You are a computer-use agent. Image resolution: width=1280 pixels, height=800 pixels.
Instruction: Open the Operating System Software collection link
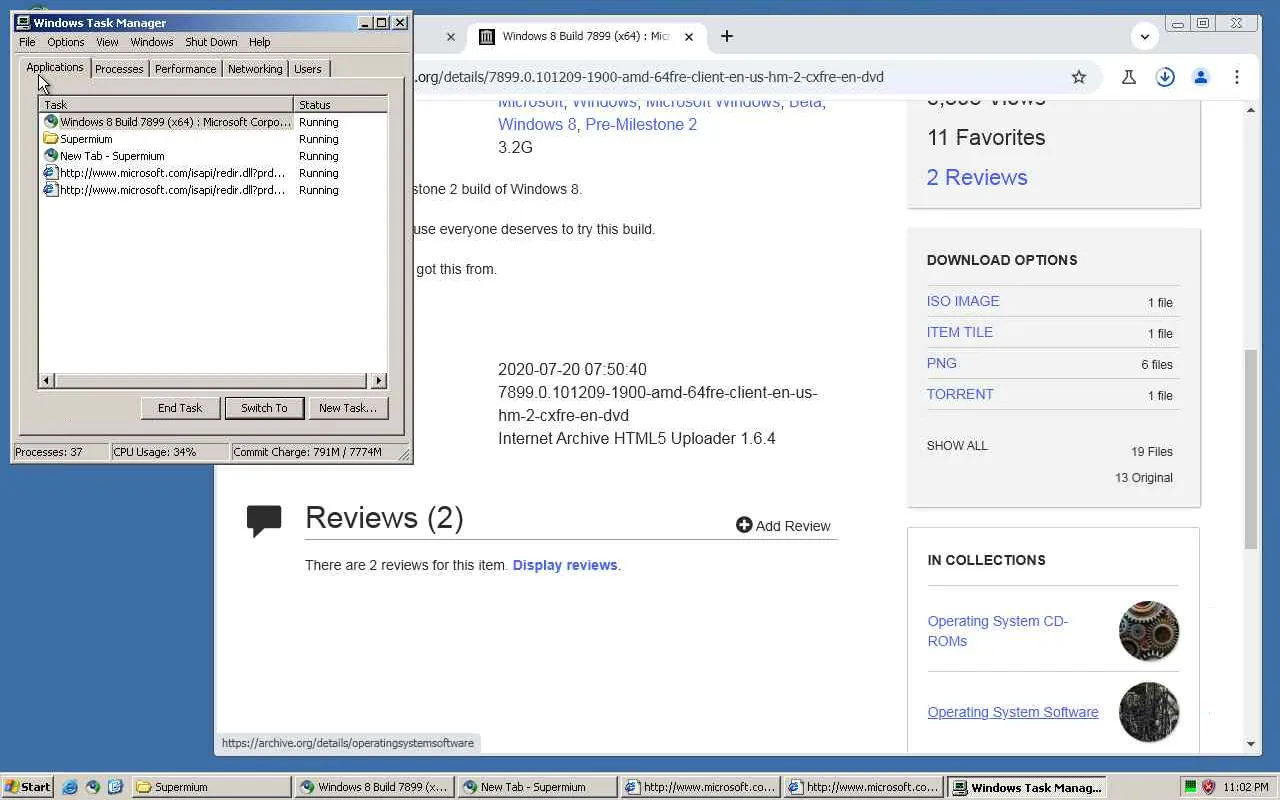pyautogui.click(x=1013, y=712)
